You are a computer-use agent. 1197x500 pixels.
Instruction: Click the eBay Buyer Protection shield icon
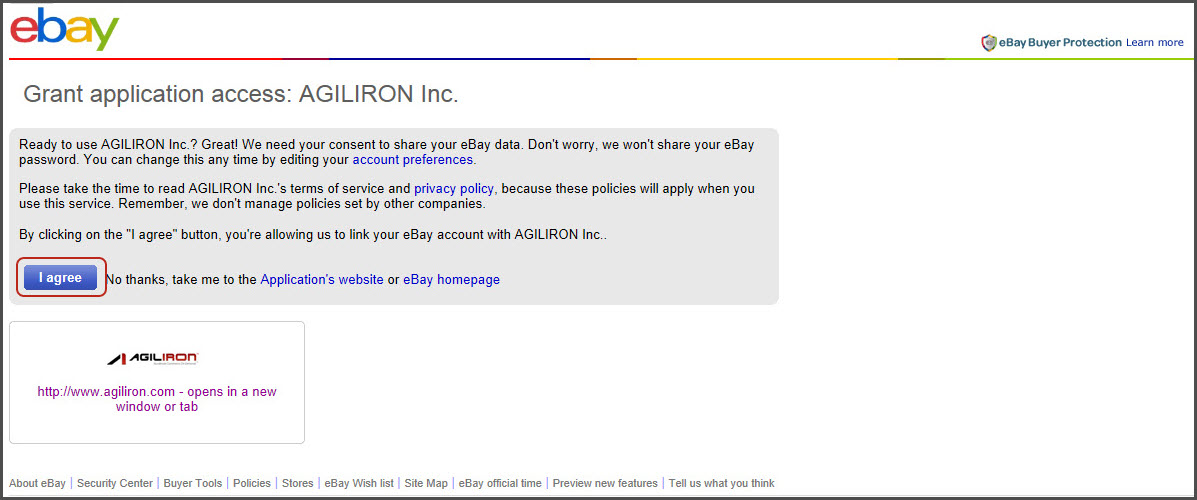(989, 43)
